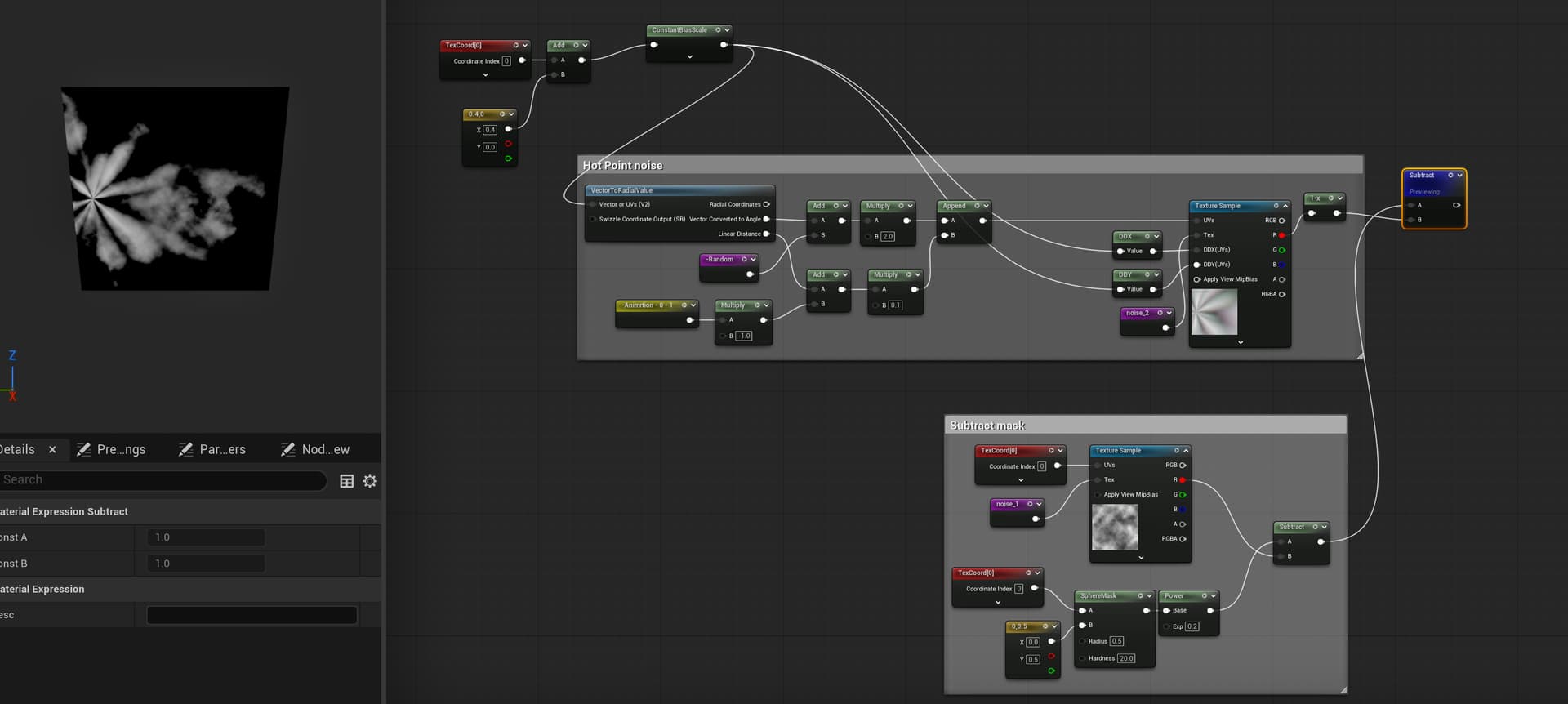Click the Const A value field
Image resolution: width=1568 pixels, height=704 pixels.
206,537
